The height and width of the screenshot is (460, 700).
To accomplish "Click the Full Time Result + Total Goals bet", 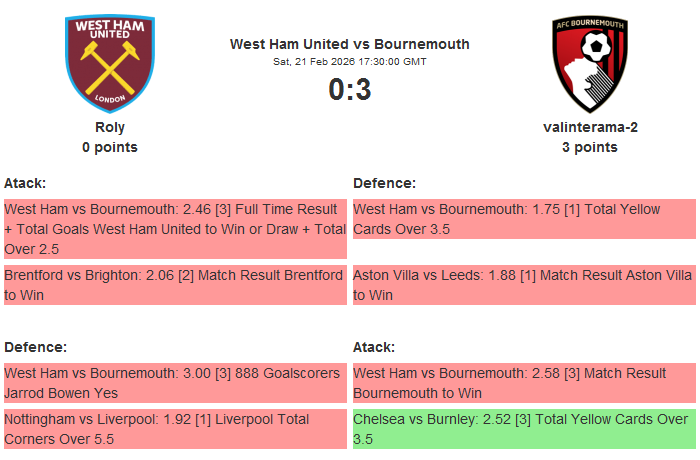I will point(175,229).
